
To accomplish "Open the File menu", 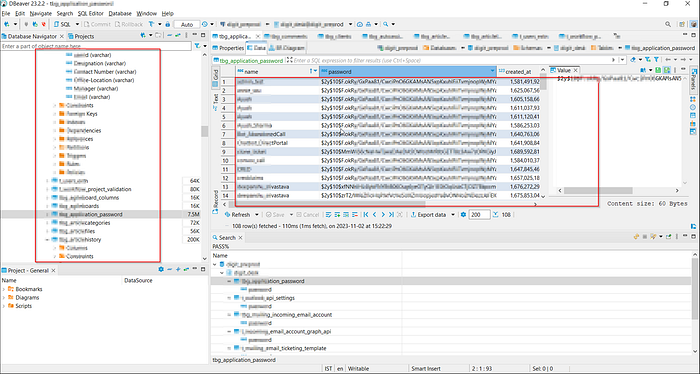I will [6, 13].
